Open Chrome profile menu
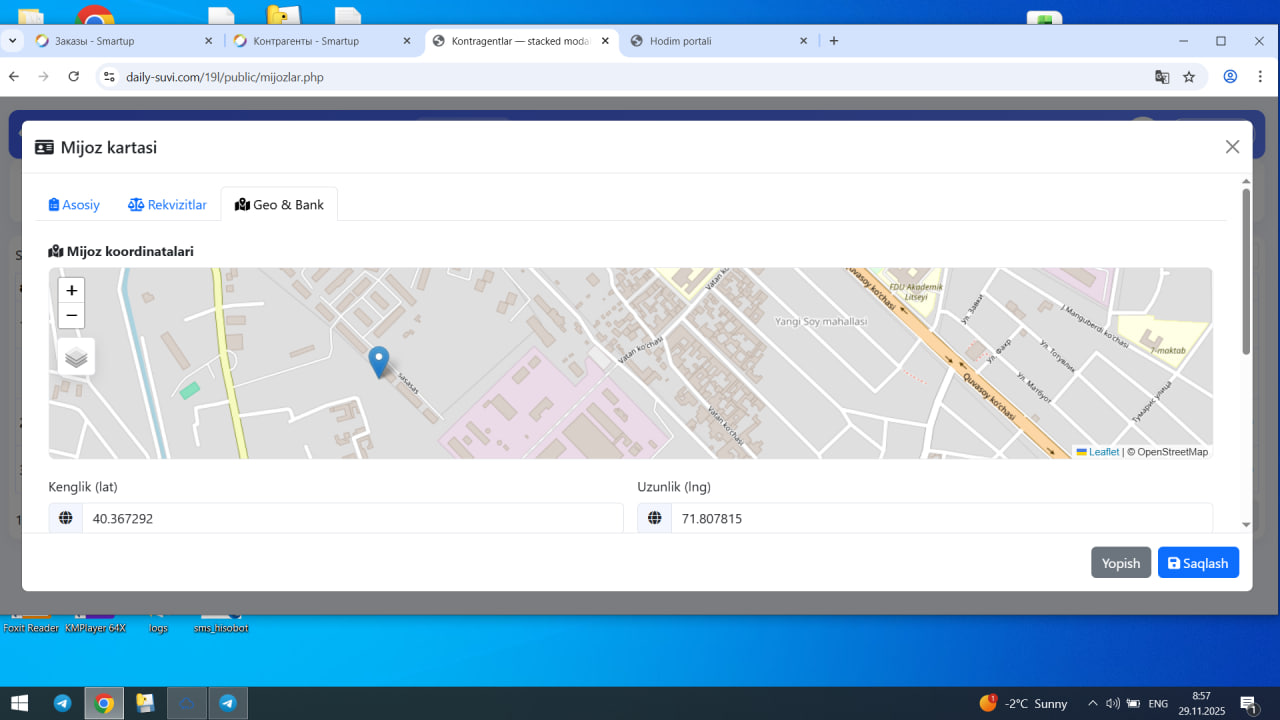 (1230, 77)
